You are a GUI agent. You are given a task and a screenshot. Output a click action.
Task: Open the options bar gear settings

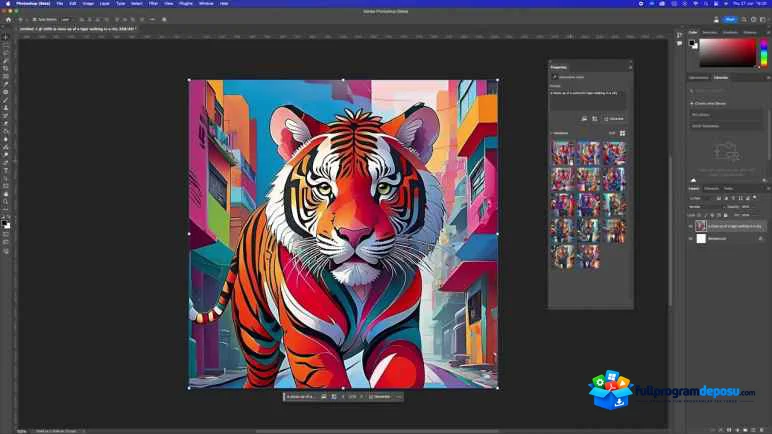tap(164, 20)
